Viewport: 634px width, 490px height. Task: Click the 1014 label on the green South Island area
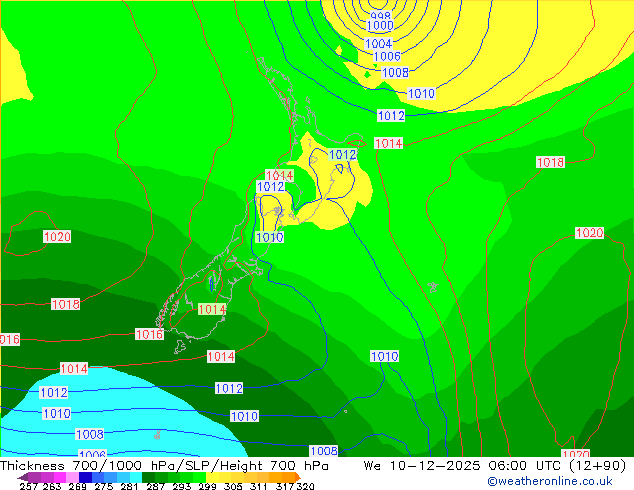click(212, 309)
